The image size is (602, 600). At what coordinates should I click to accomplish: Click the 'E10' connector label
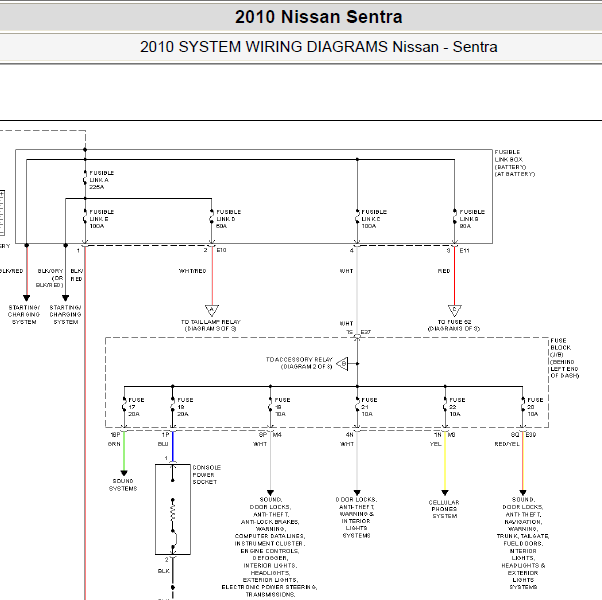(221, 250)
